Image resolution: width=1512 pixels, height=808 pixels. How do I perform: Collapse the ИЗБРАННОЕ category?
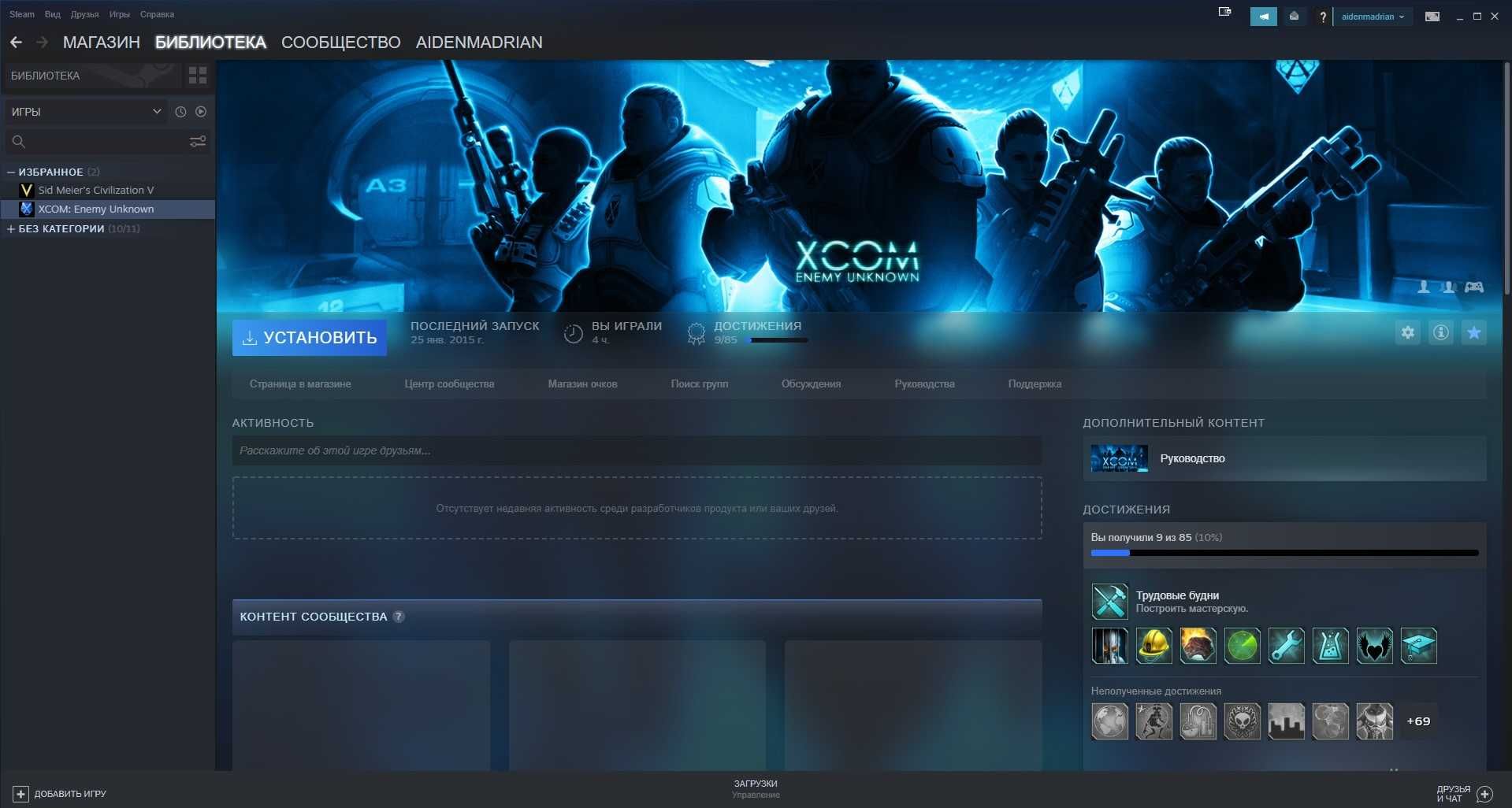[11, 172]
